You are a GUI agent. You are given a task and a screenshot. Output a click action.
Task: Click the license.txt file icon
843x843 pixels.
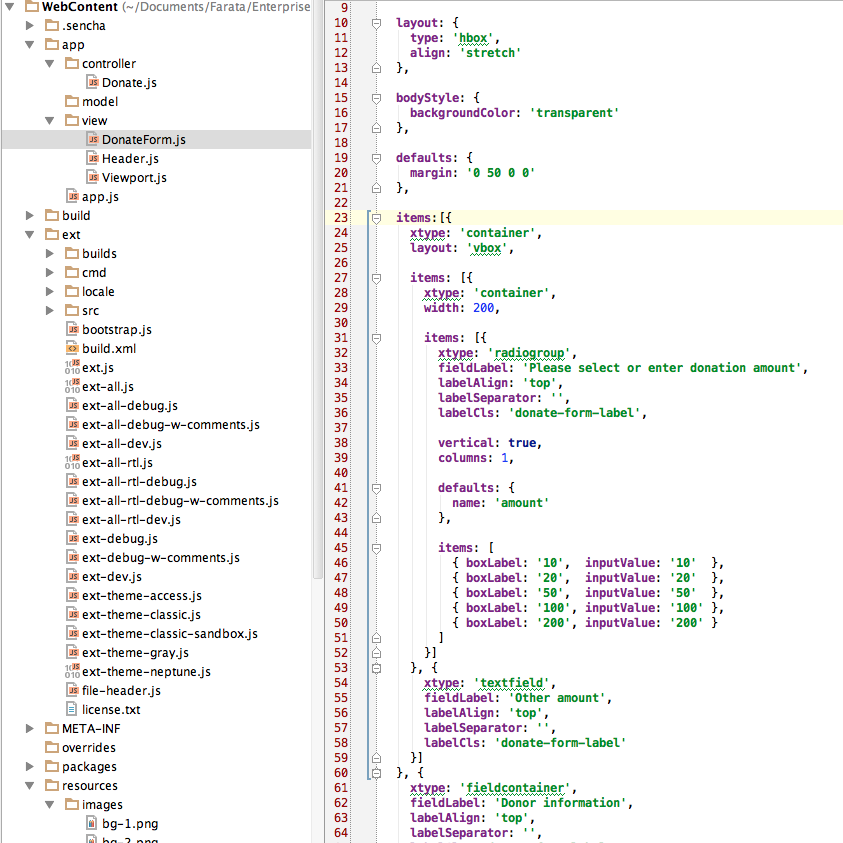point(72,710)
